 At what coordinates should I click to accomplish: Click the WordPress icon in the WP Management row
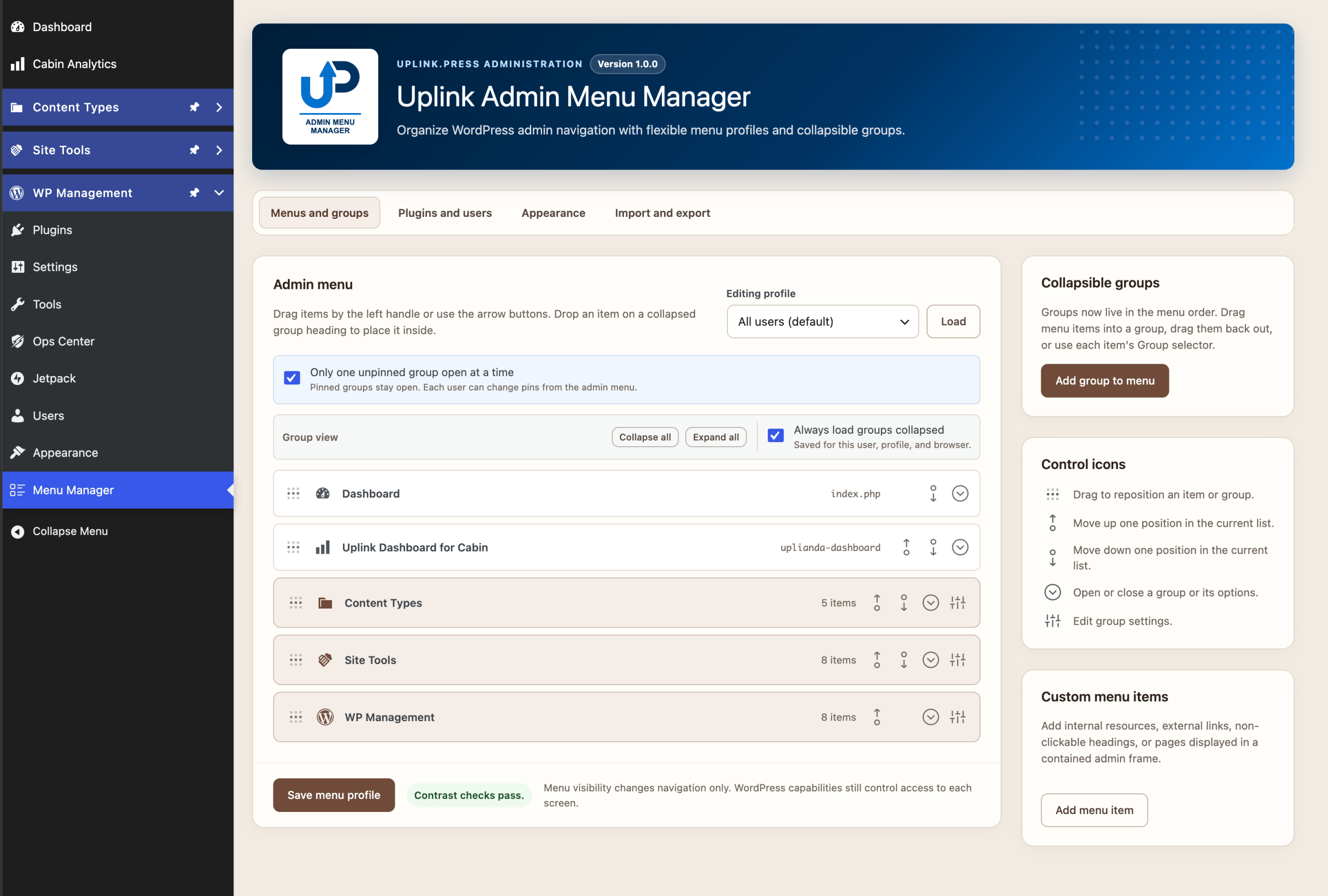(x=325, y=717)
